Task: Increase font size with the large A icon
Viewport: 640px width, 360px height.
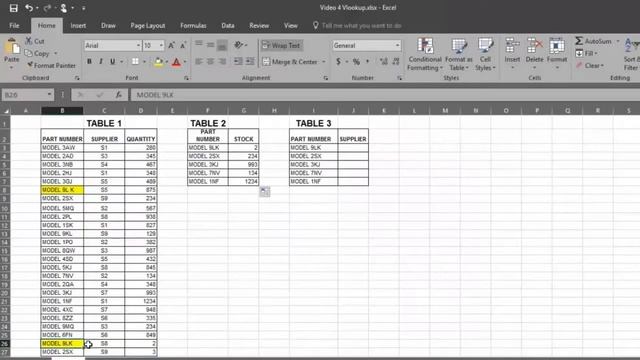Action: tap(171, 45)
